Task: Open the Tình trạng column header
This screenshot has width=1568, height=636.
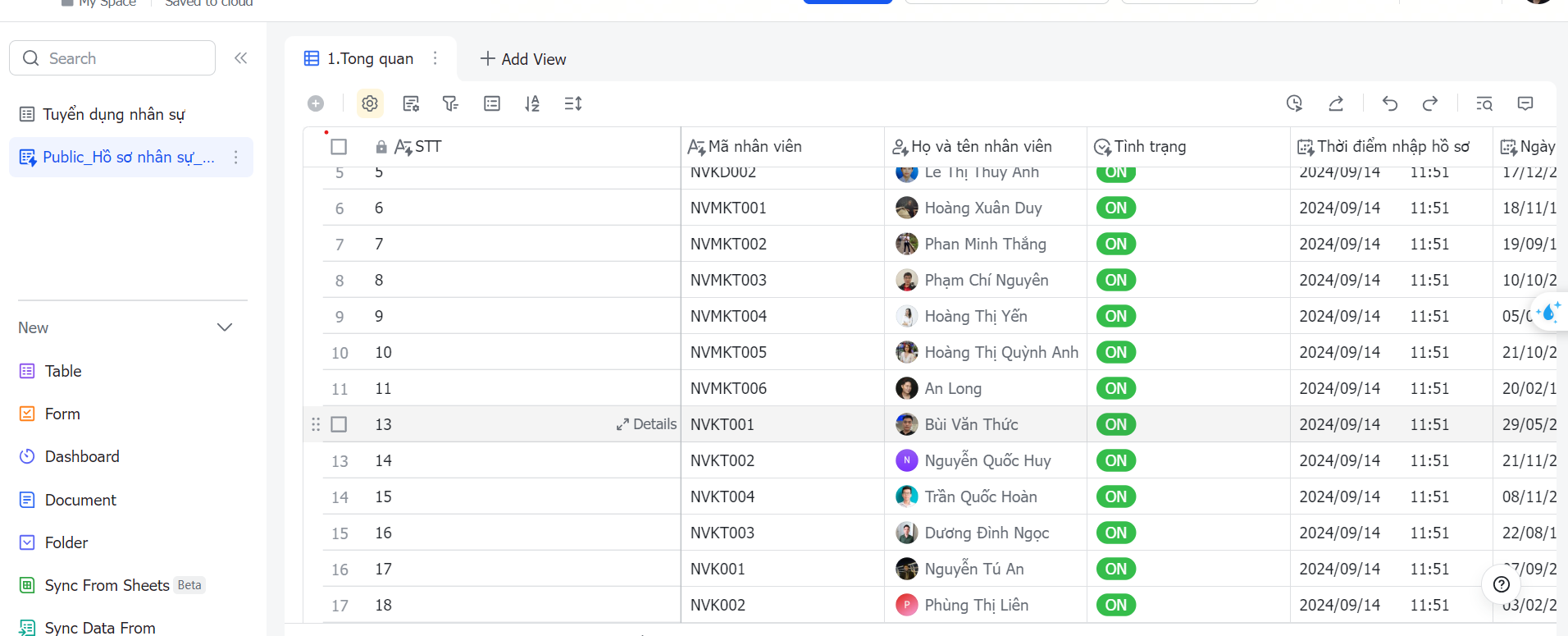Action: (x=1188, y=147)
